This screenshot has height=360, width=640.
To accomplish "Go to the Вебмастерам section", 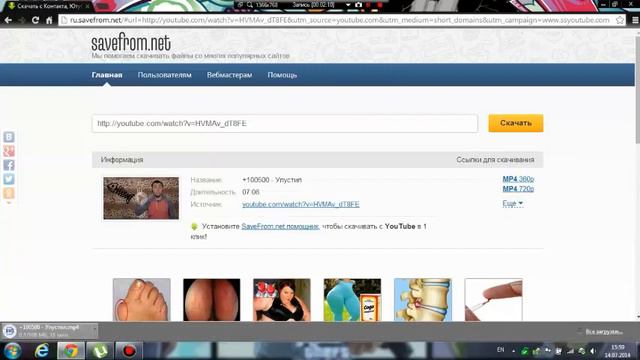I will pos(229,75).
